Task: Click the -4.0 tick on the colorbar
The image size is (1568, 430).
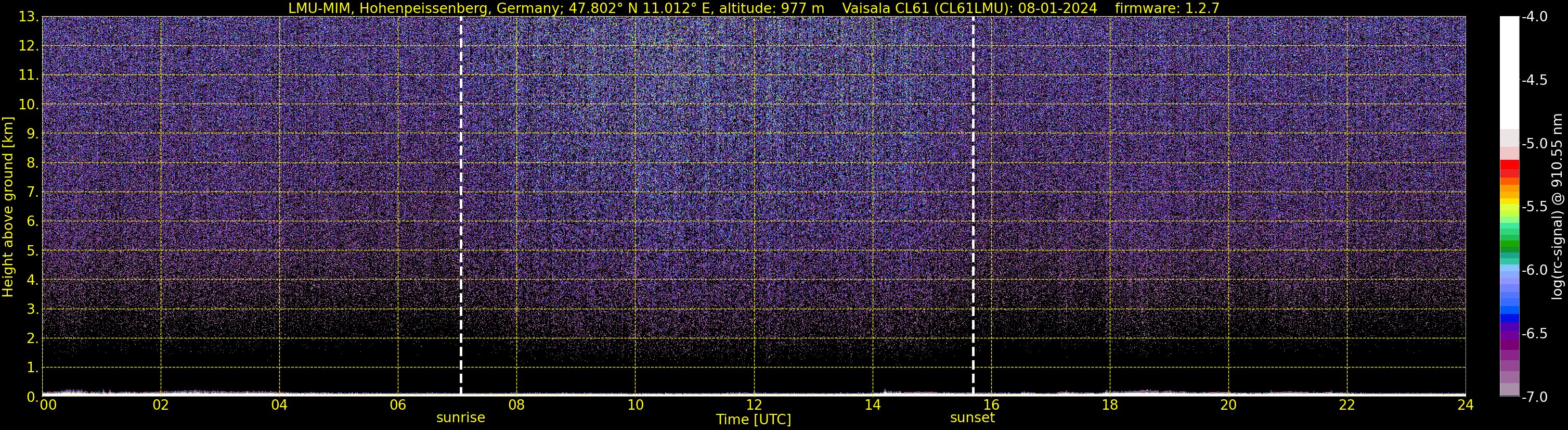Action: (x=1534, y=17)
